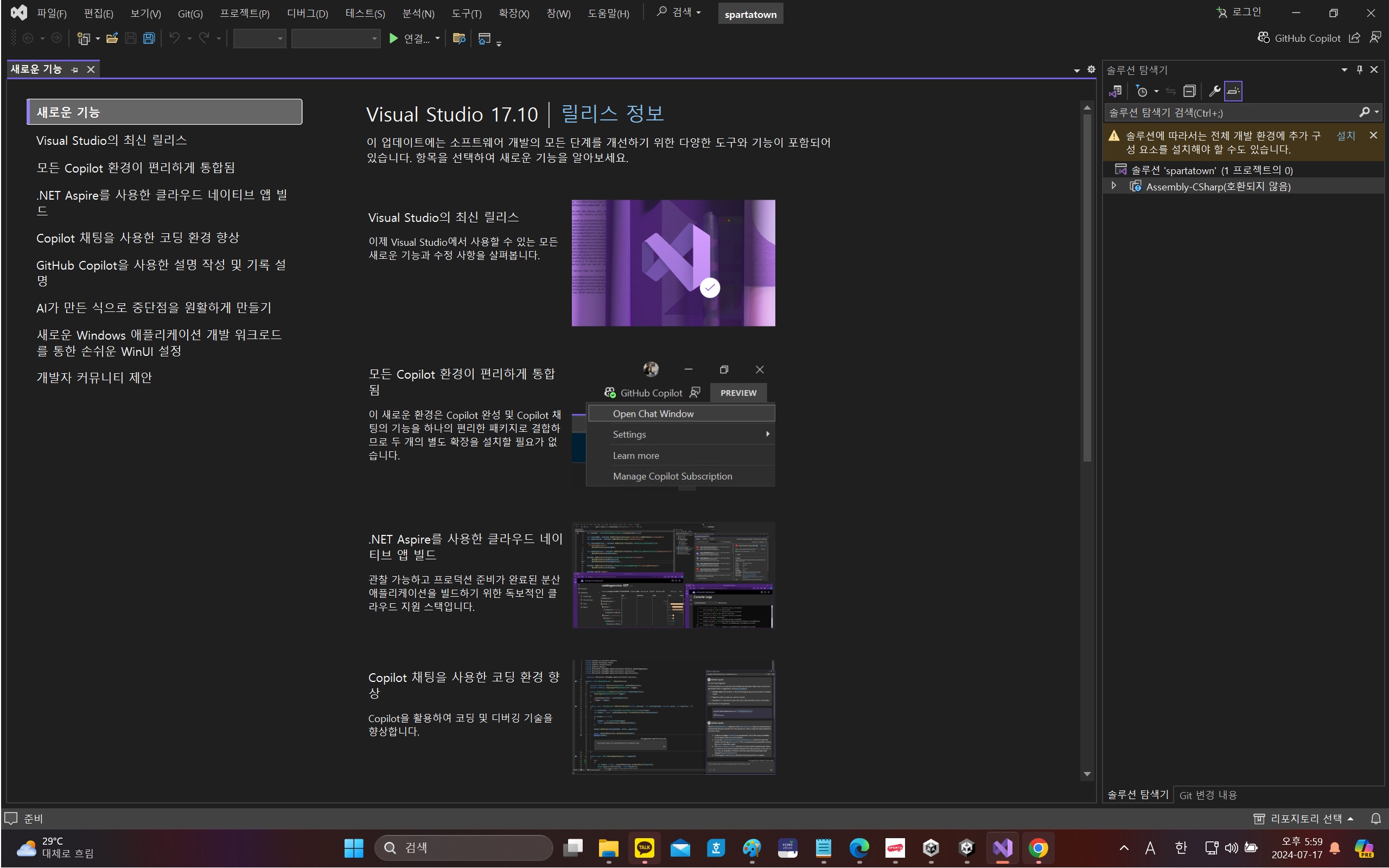1389x868 pixels.
Task: Open the Pending Changes Filter dropdown arrow
Action: (x=1156, y=91)
